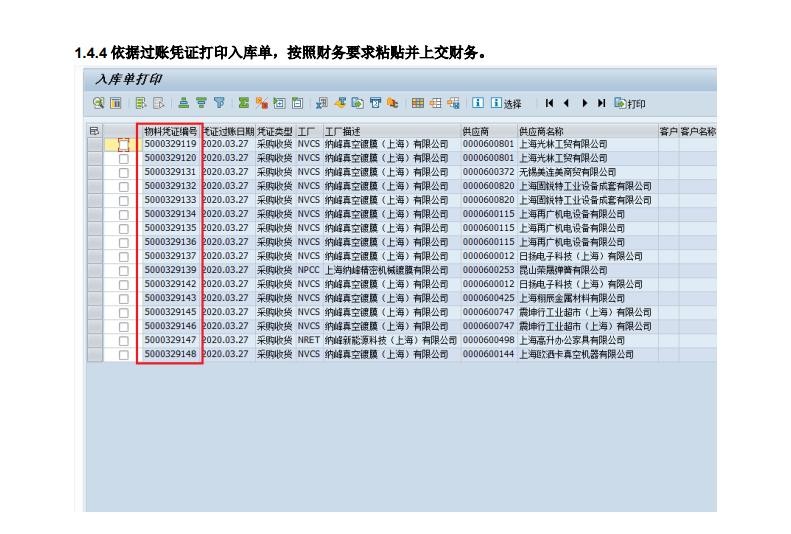Select the checkbox next to 5000329148
Viewport: 791px width, 534px height.
(x=124, y=354)
